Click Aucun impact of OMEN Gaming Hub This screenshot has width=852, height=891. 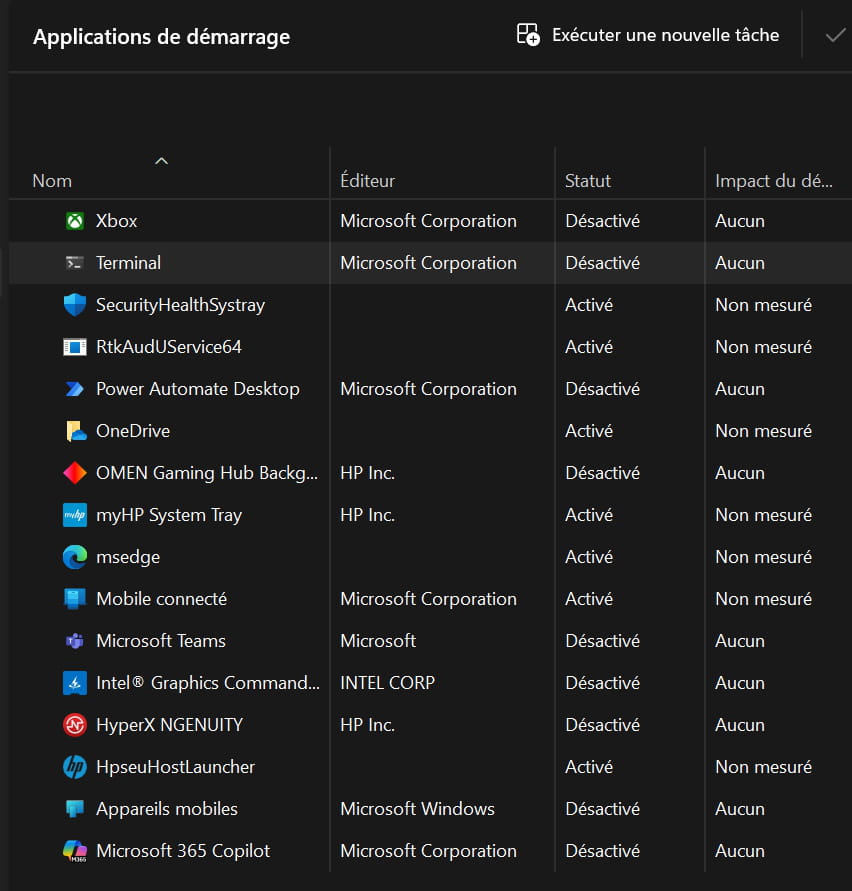coord(739,473)
